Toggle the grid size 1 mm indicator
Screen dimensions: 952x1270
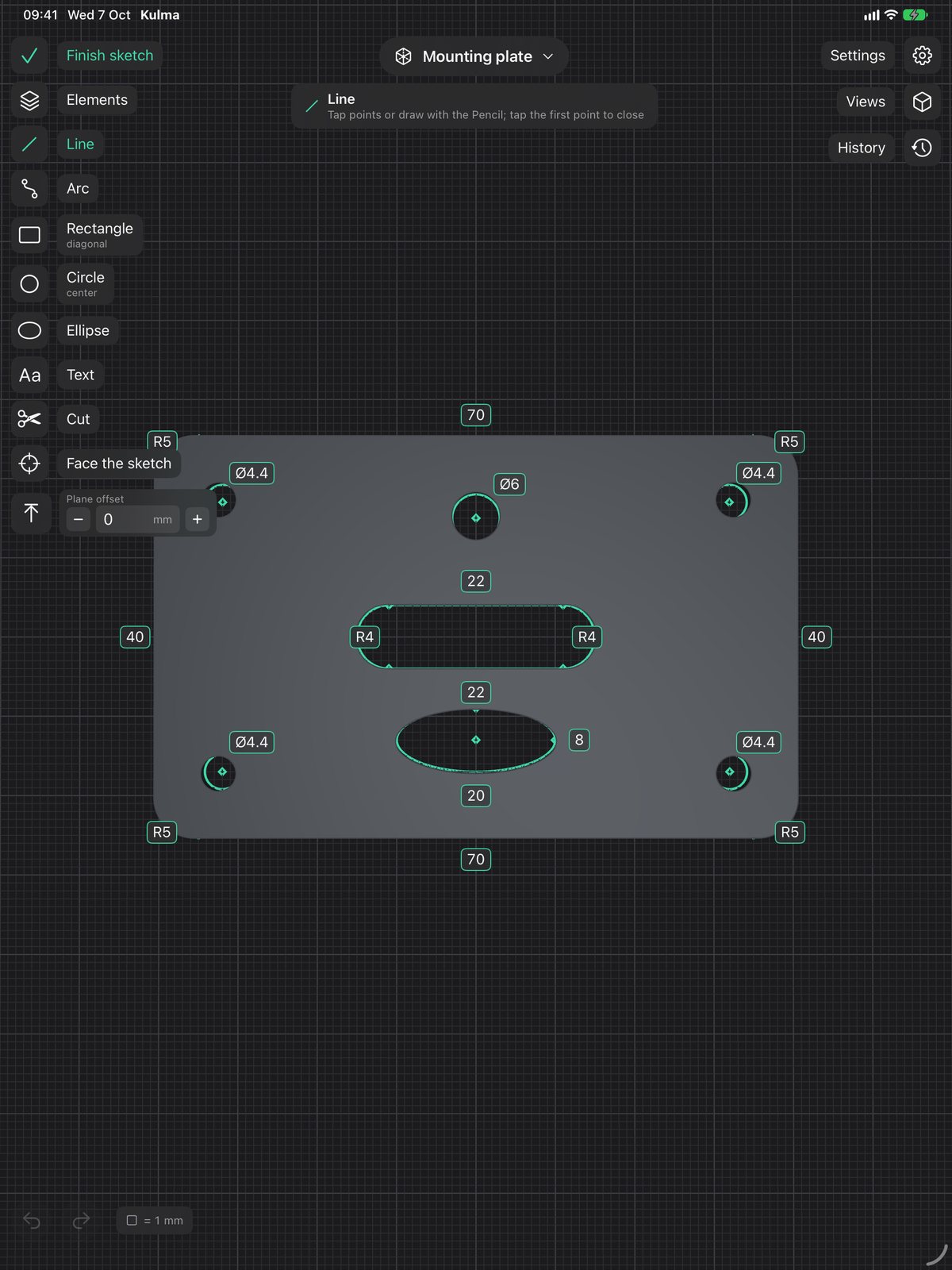[x=155, y=1220]
